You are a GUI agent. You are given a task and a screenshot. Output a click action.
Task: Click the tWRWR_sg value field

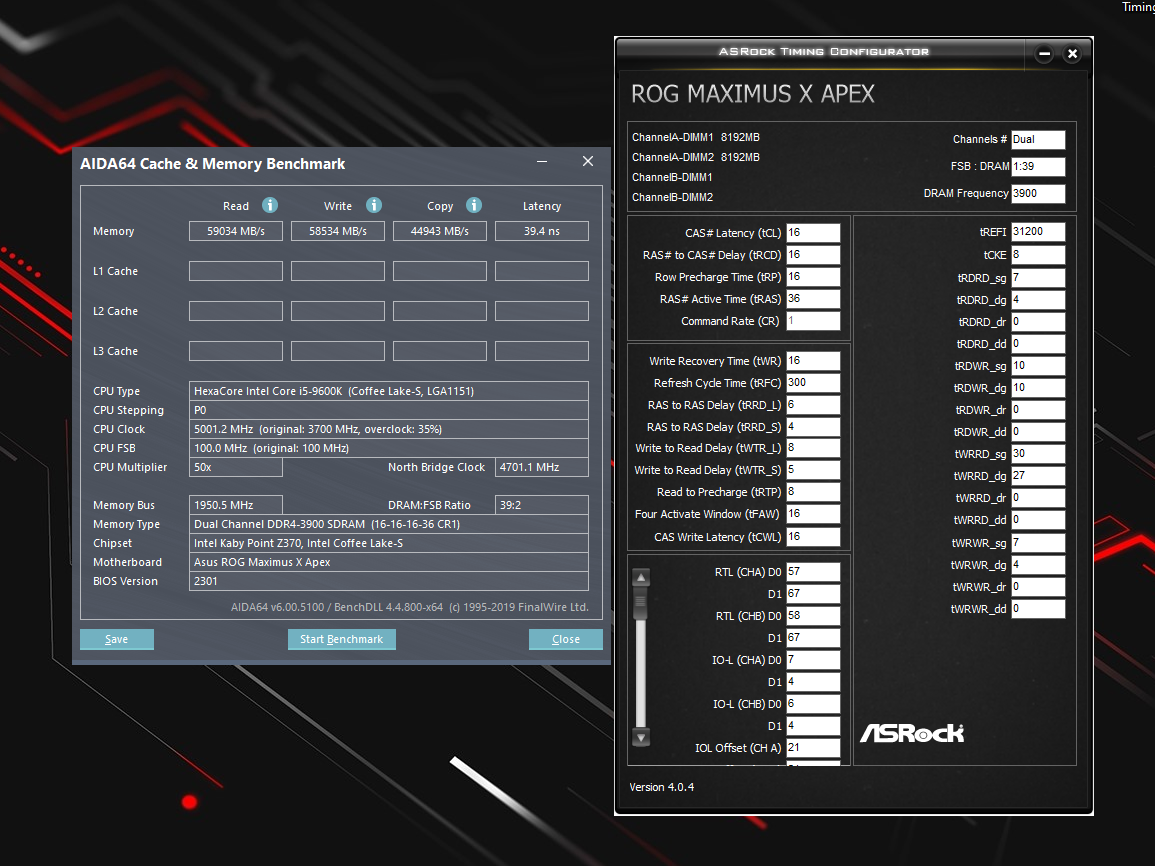coord(1038,543)
